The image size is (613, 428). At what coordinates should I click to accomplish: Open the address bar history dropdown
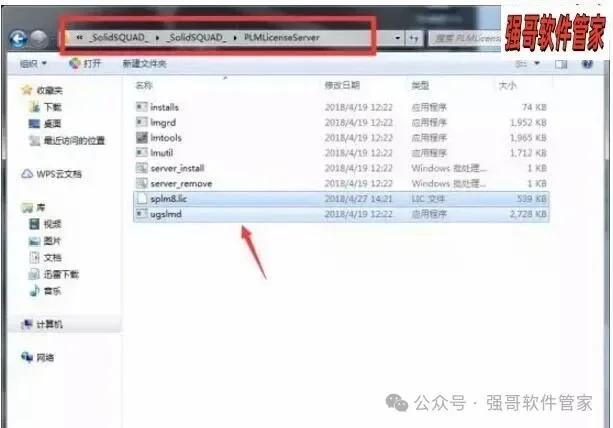click(397, 38)
